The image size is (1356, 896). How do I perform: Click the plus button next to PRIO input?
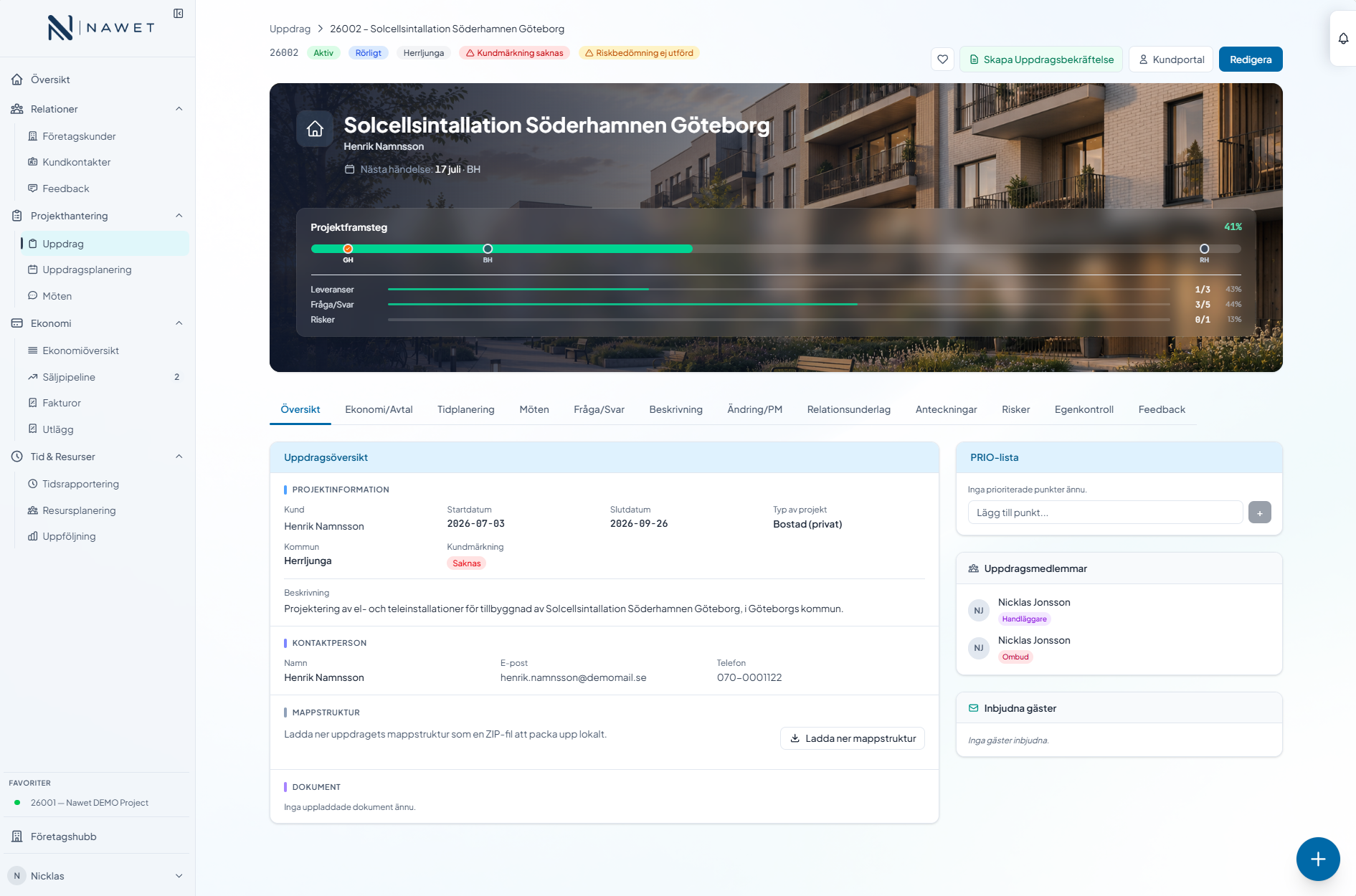click(x=1259, y=513)
